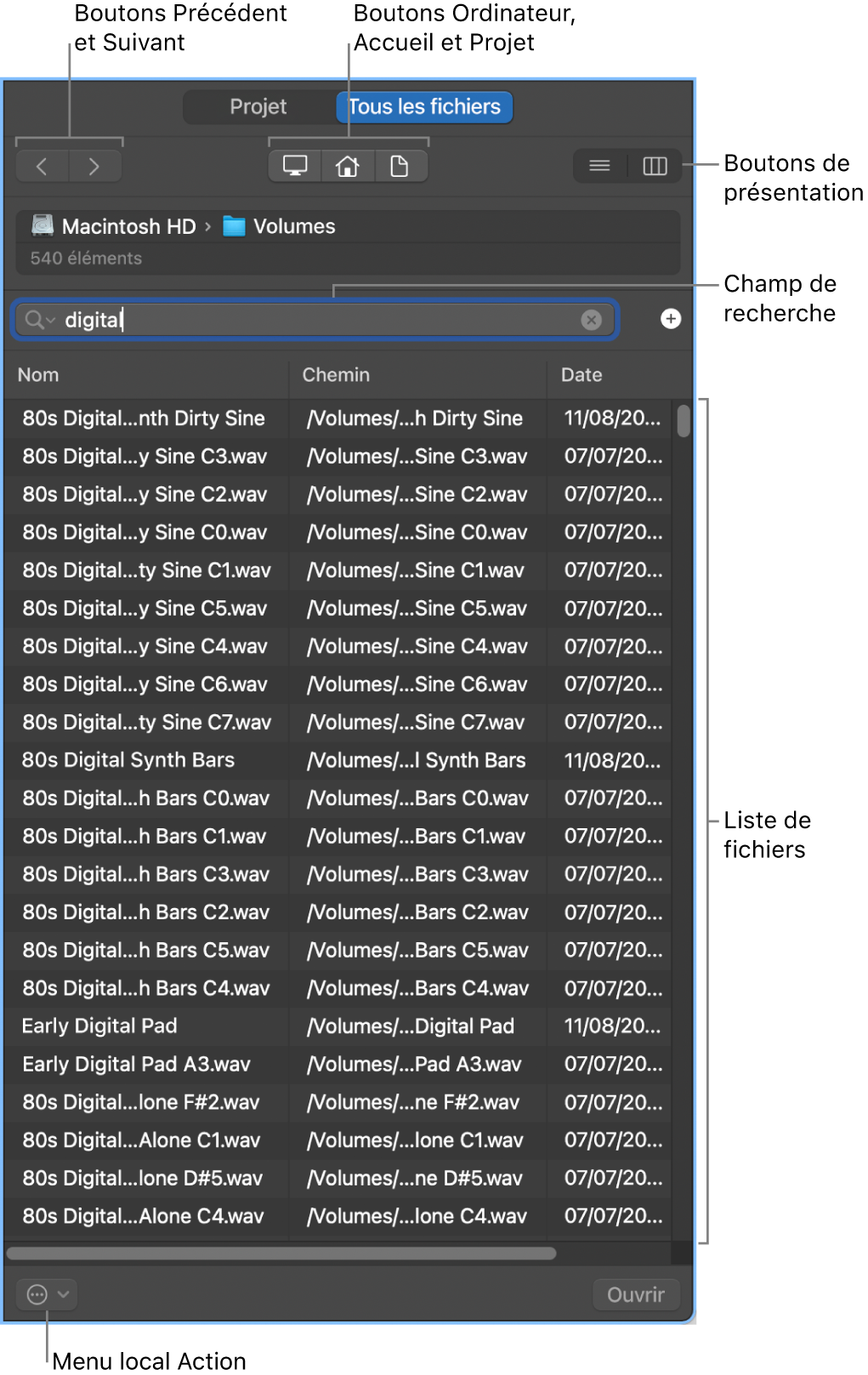The image size is (868, 1375).
Task: Switch to the Projet tab
Action: pyautogui.click(x=258, y=107)
